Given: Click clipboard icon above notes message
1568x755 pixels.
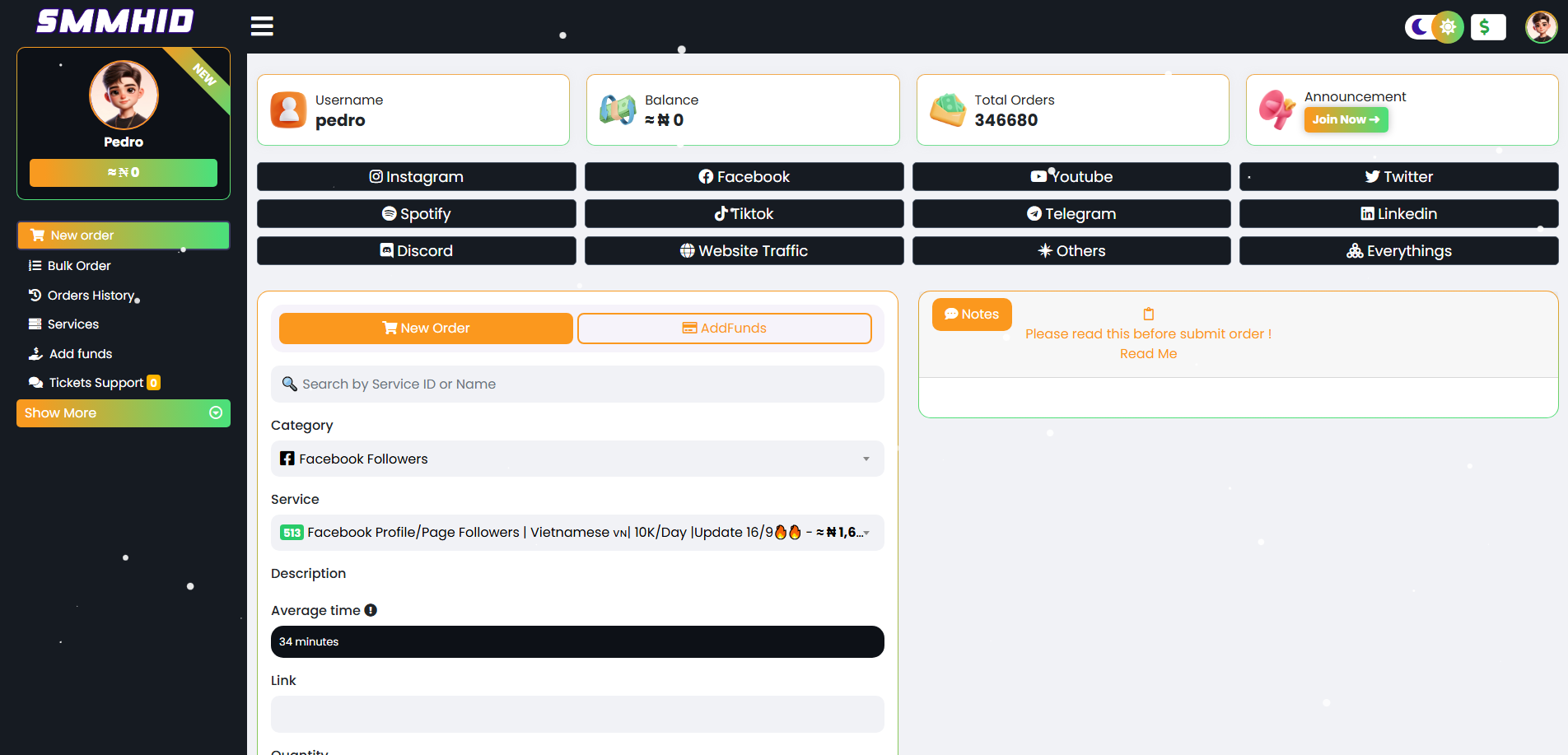Looking at the screenshot, I should tap(1148, 314).
